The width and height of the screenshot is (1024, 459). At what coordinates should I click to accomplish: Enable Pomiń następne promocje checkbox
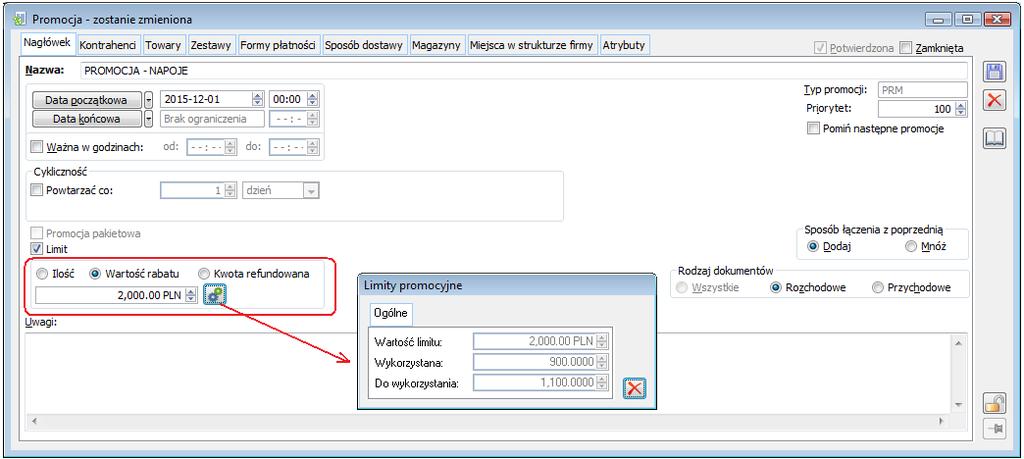click(813, 129)
